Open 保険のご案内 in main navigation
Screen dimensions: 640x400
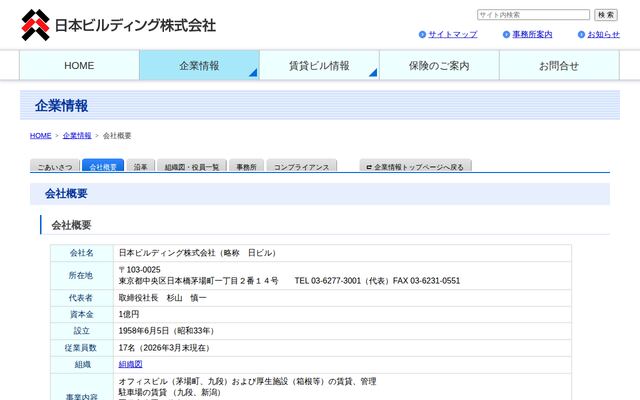(439, 65)
